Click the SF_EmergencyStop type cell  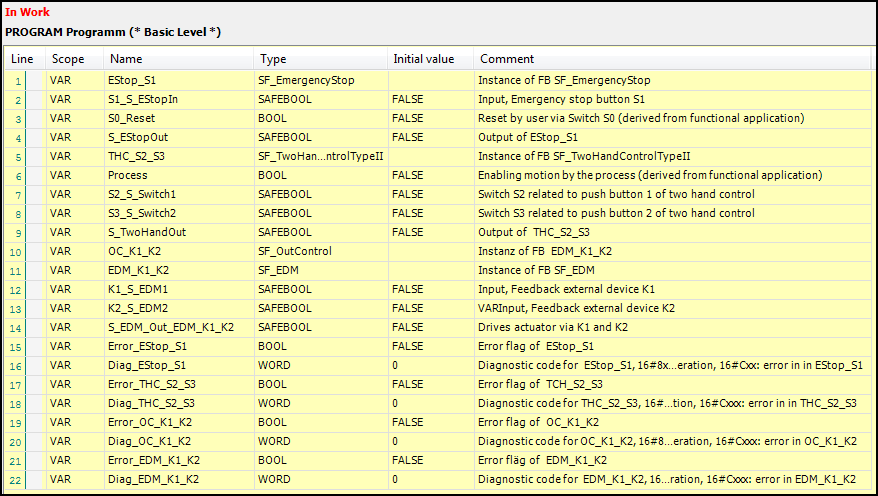click(318, 80)
